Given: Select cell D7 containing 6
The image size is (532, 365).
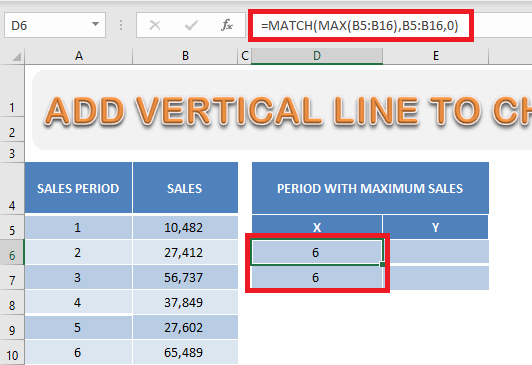Looking at the screenshot, I should pos(317,277).
